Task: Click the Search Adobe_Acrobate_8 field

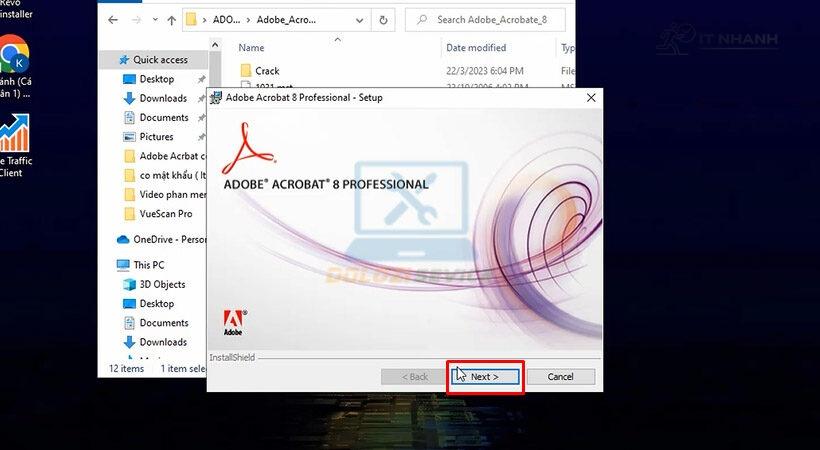Action: [485, 20]
